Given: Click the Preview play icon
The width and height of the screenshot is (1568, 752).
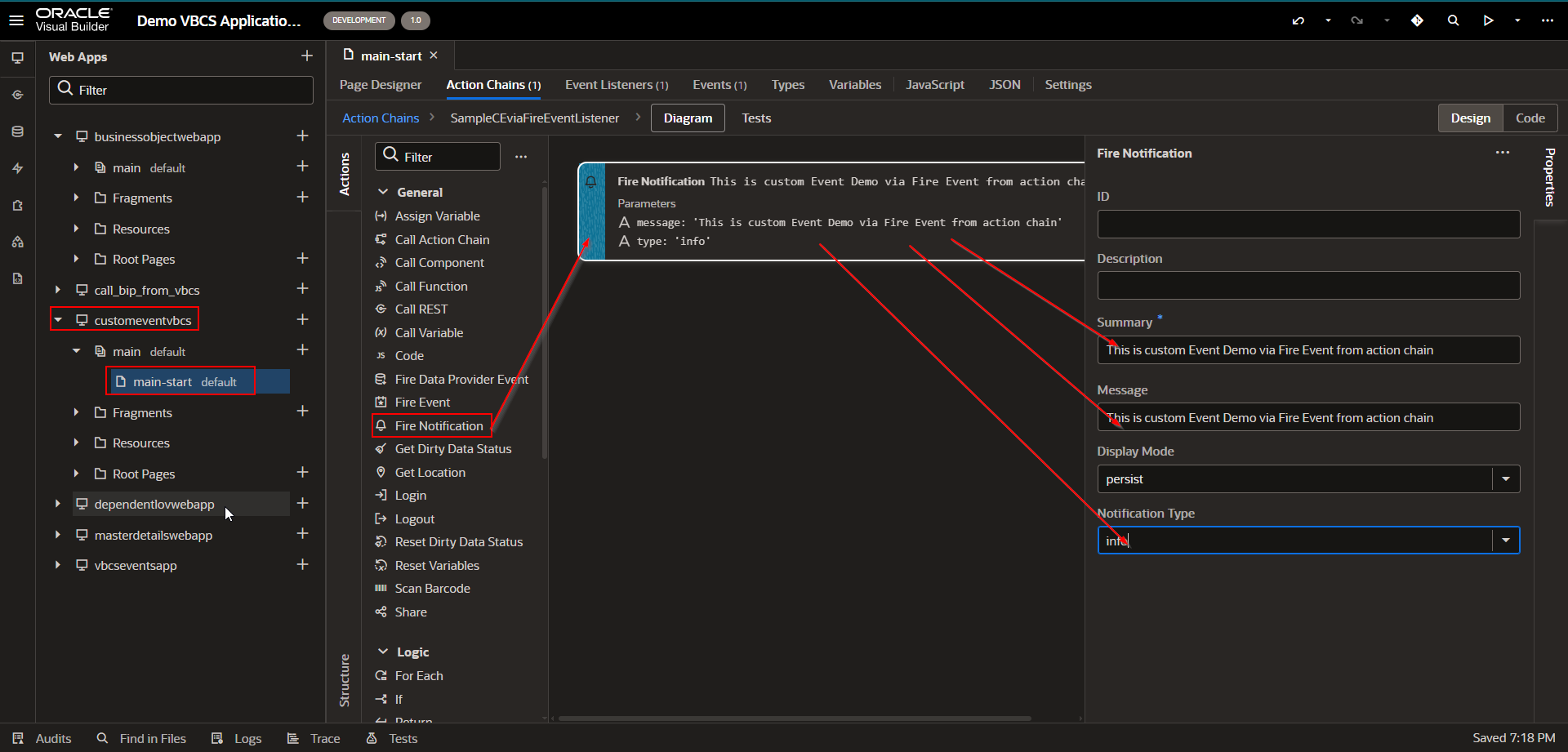Looking at the screenshot, I should tap(1488, 20).
